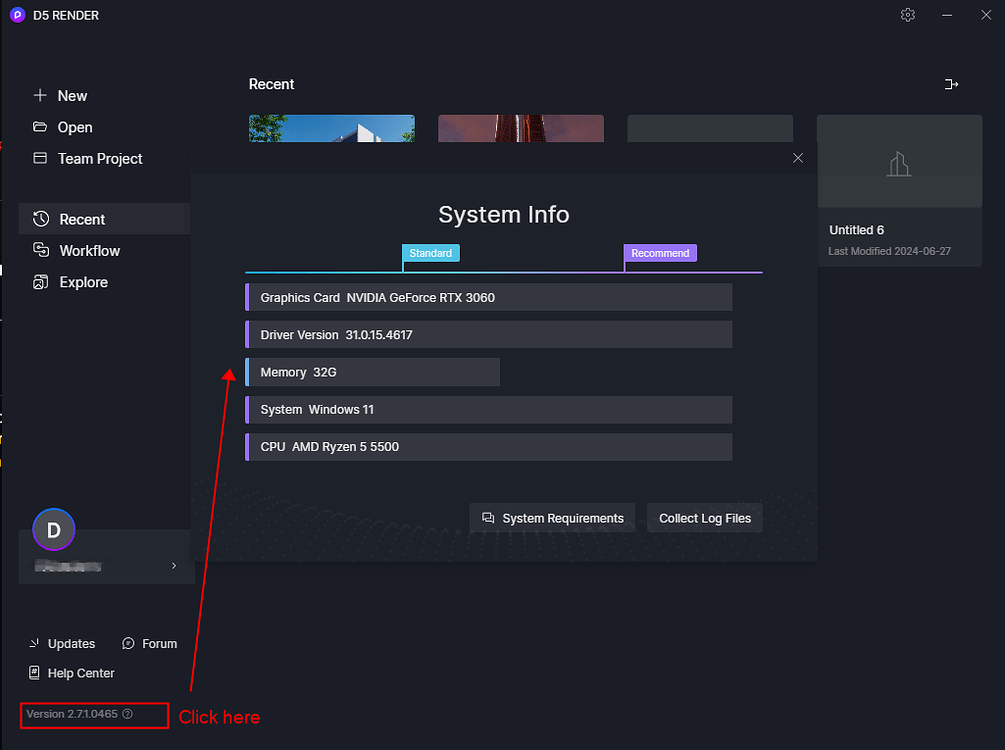The width and height of the screenshot is (1005, 750).
Task: Click the sign-out arrow icon beside Recent
Action: [x=951, y=84]
